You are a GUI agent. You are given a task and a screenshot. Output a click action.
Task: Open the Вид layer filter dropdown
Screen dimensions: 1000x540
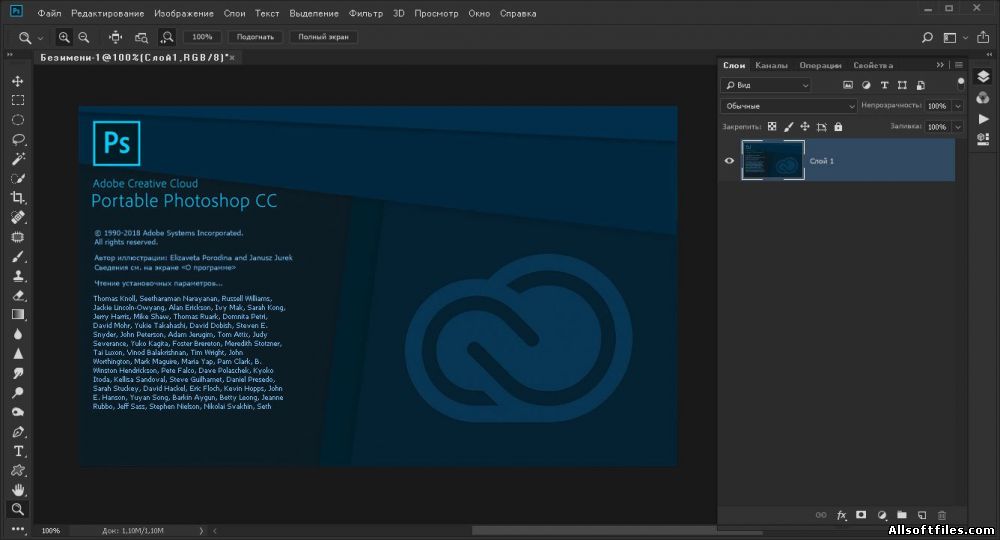[767, 86]
